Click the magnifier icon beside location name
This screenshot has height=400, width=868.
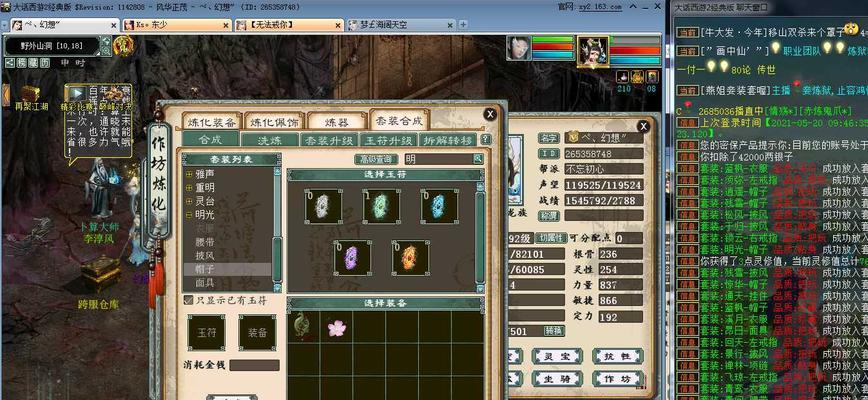point(105,51)
